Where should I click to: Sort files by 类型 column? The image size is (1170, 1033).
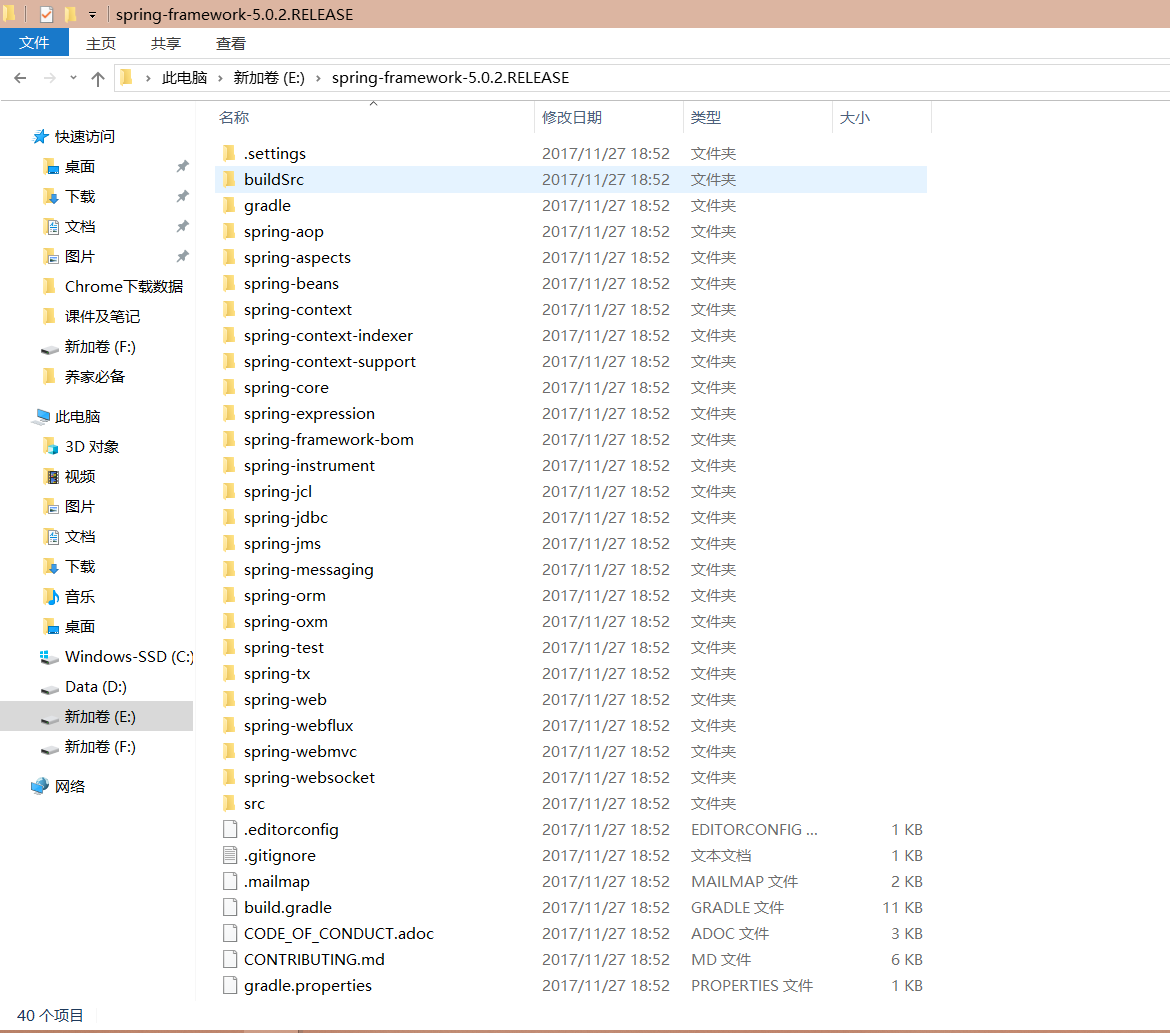pyautogui.click(x=706, y=117)
